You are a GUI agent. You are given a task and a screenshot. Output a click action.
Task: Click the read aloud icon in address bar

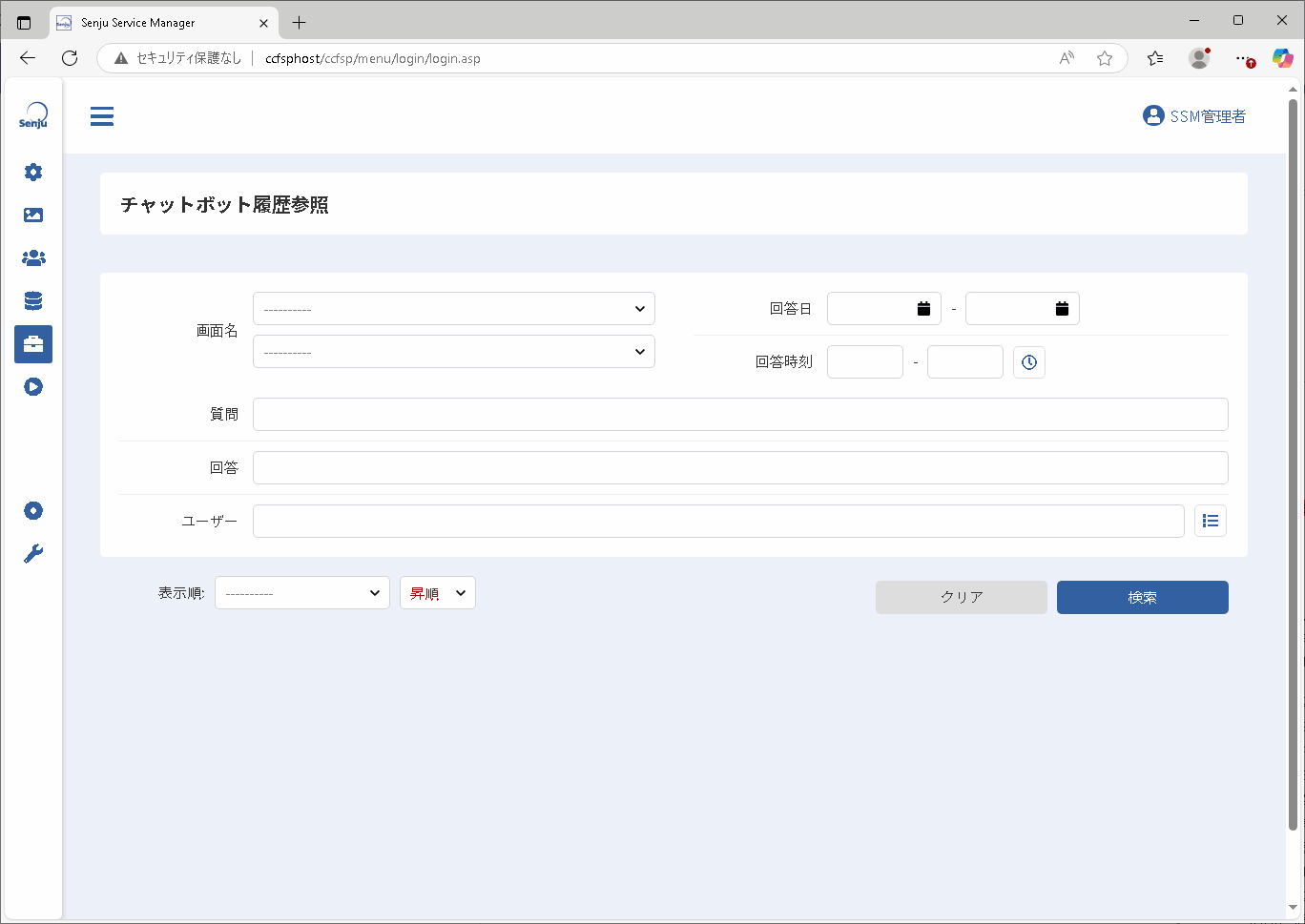pyautogui.click(x=1067, y=58)
